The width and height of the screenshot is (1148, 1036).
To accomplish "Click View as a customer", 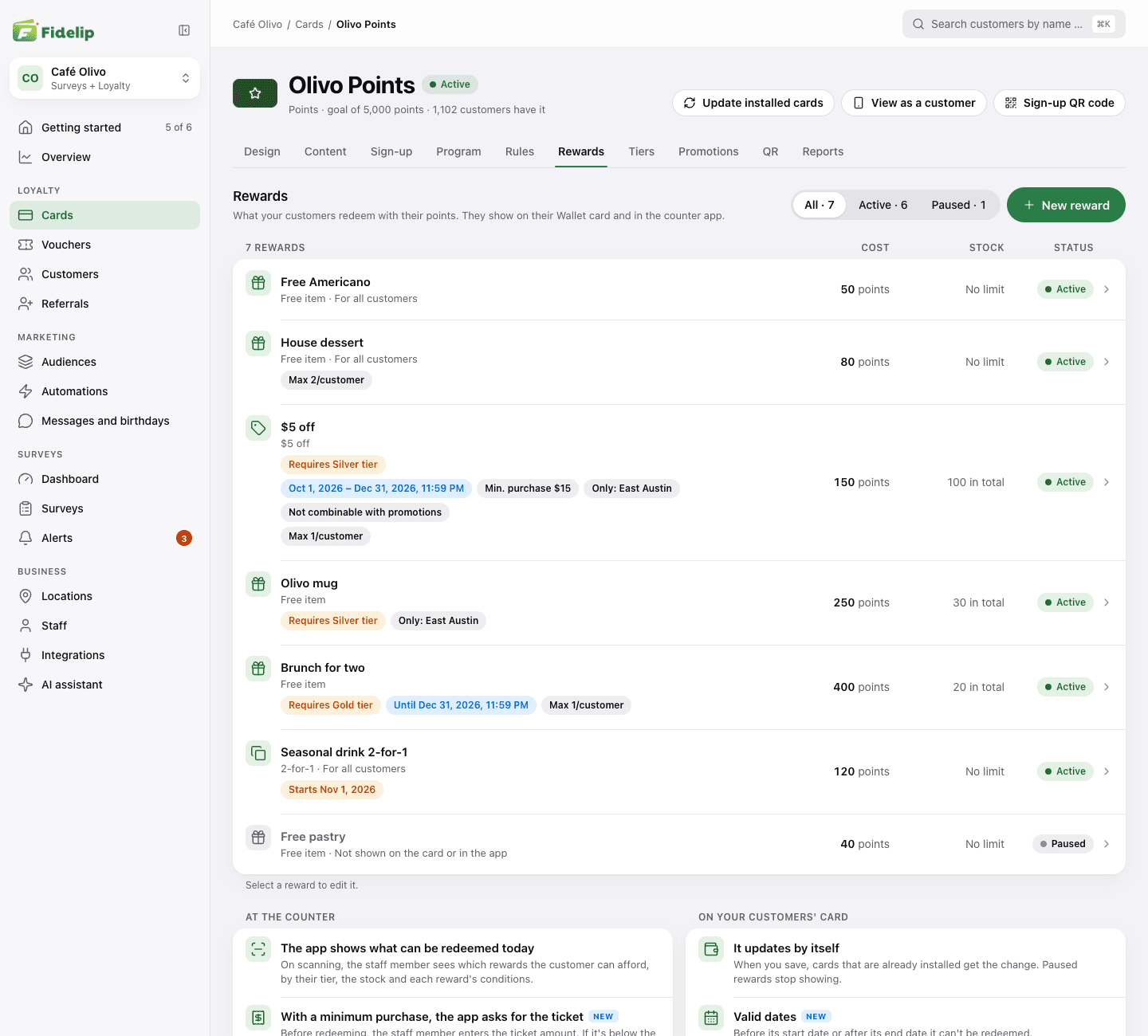I will pyautogui.click(x=914, y=103).
